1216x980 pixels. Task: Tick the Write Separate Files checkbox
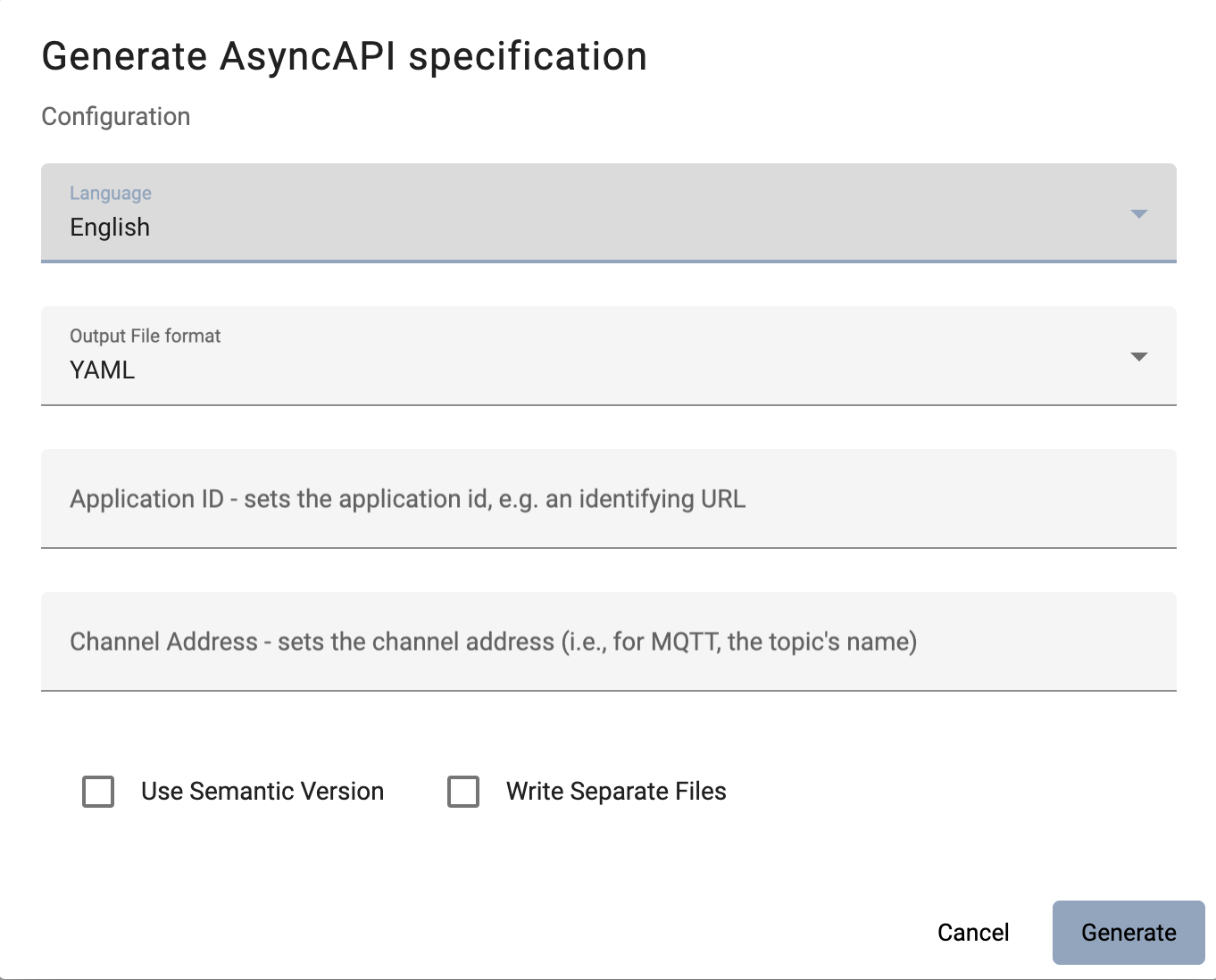click(x=463, y=792)
